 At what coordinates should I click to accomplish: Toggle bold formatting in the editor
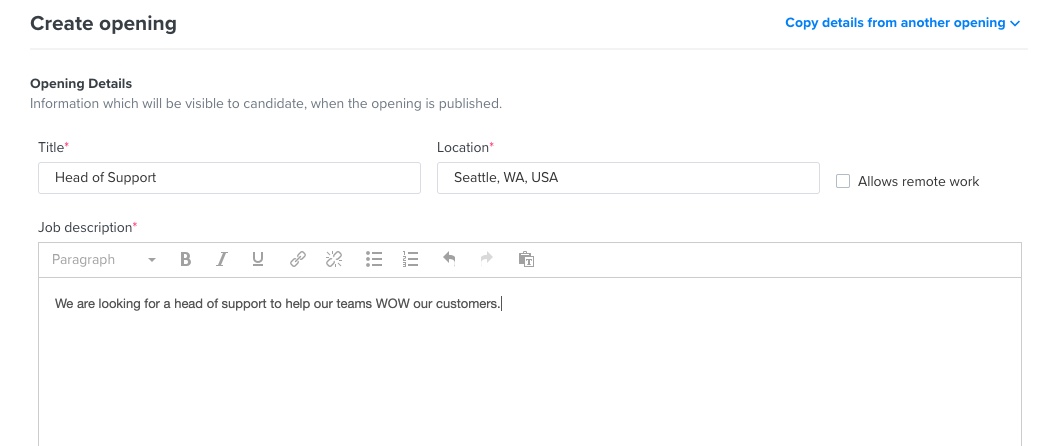185,260
